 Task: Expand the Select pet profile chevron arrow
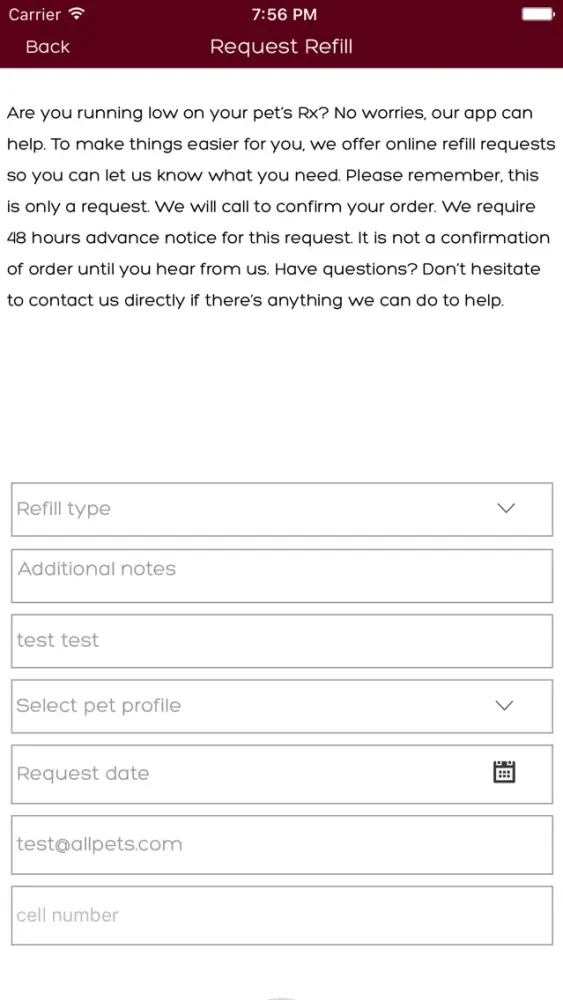(504, 705)
